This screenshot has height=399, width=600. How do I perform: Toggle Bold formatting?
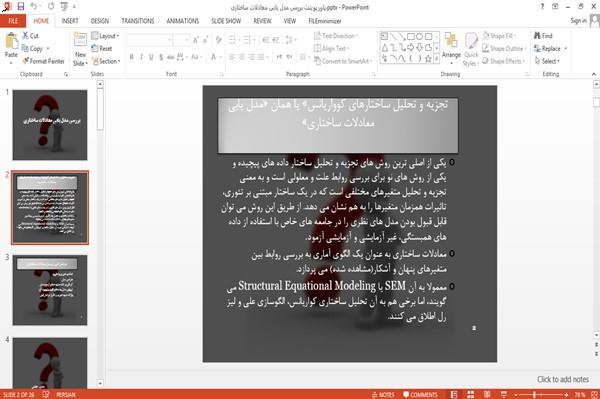[x=132, y=57]
